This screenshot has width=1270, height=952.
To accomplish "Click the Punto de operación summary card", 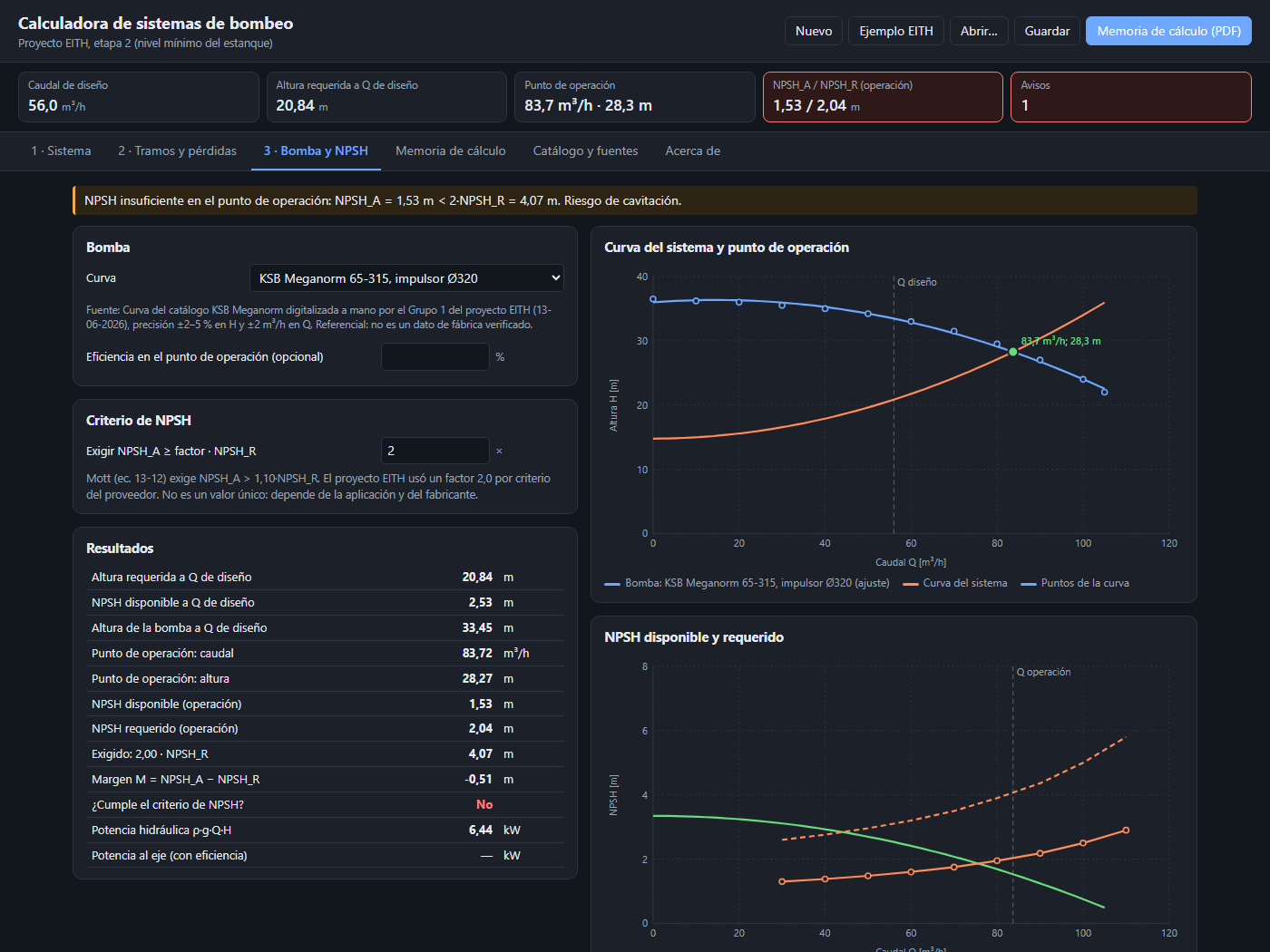I will tap(635, 97).
